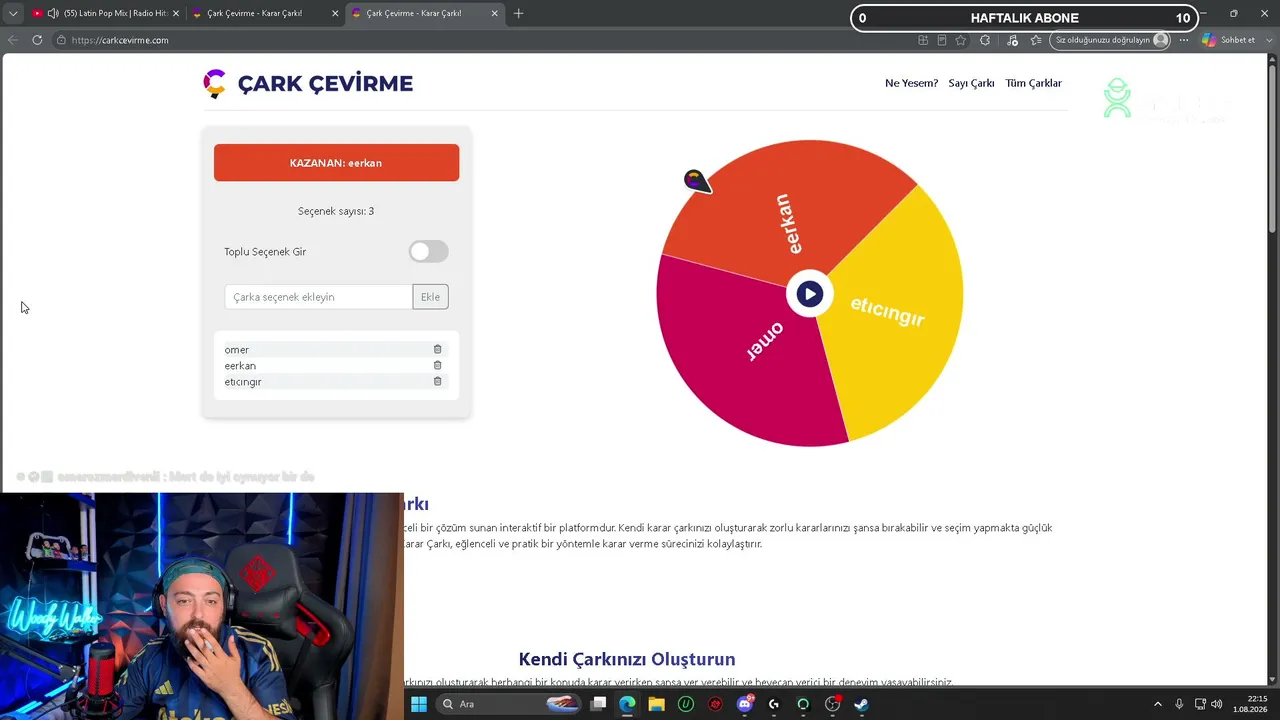
Task: Delete the eerkan entry from the list
Action: (x=437, y=365)
